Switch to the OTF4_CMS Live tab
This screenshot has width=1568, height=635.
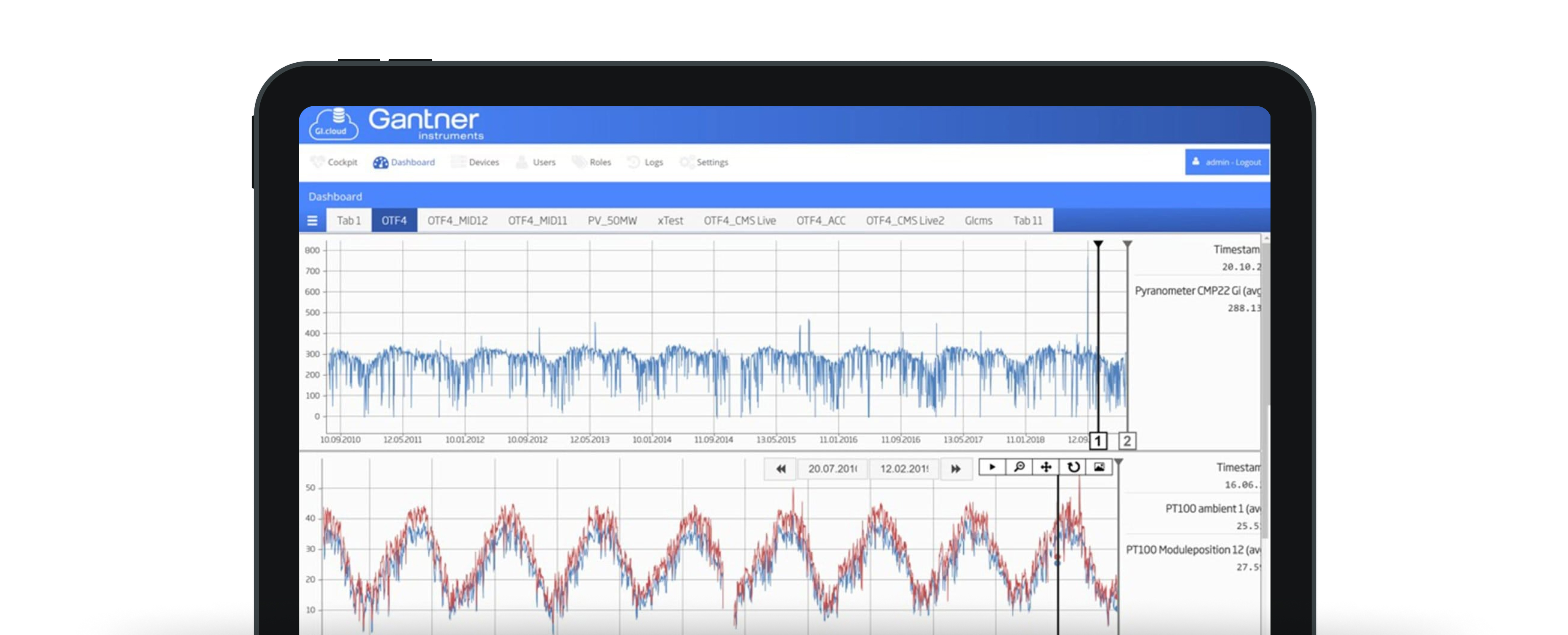740,220
